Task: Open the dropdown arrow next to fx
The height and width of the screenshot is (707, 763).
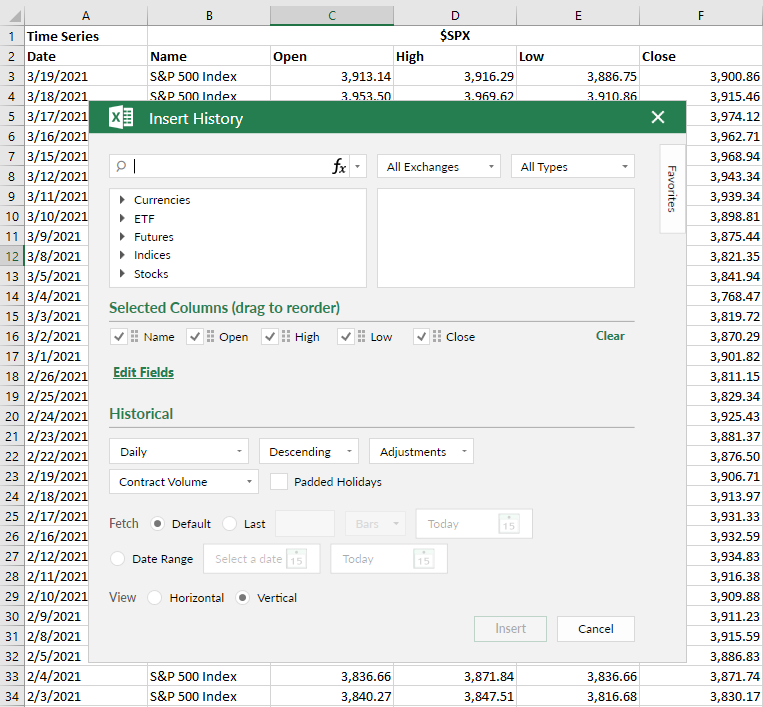Action: (358, 166)
